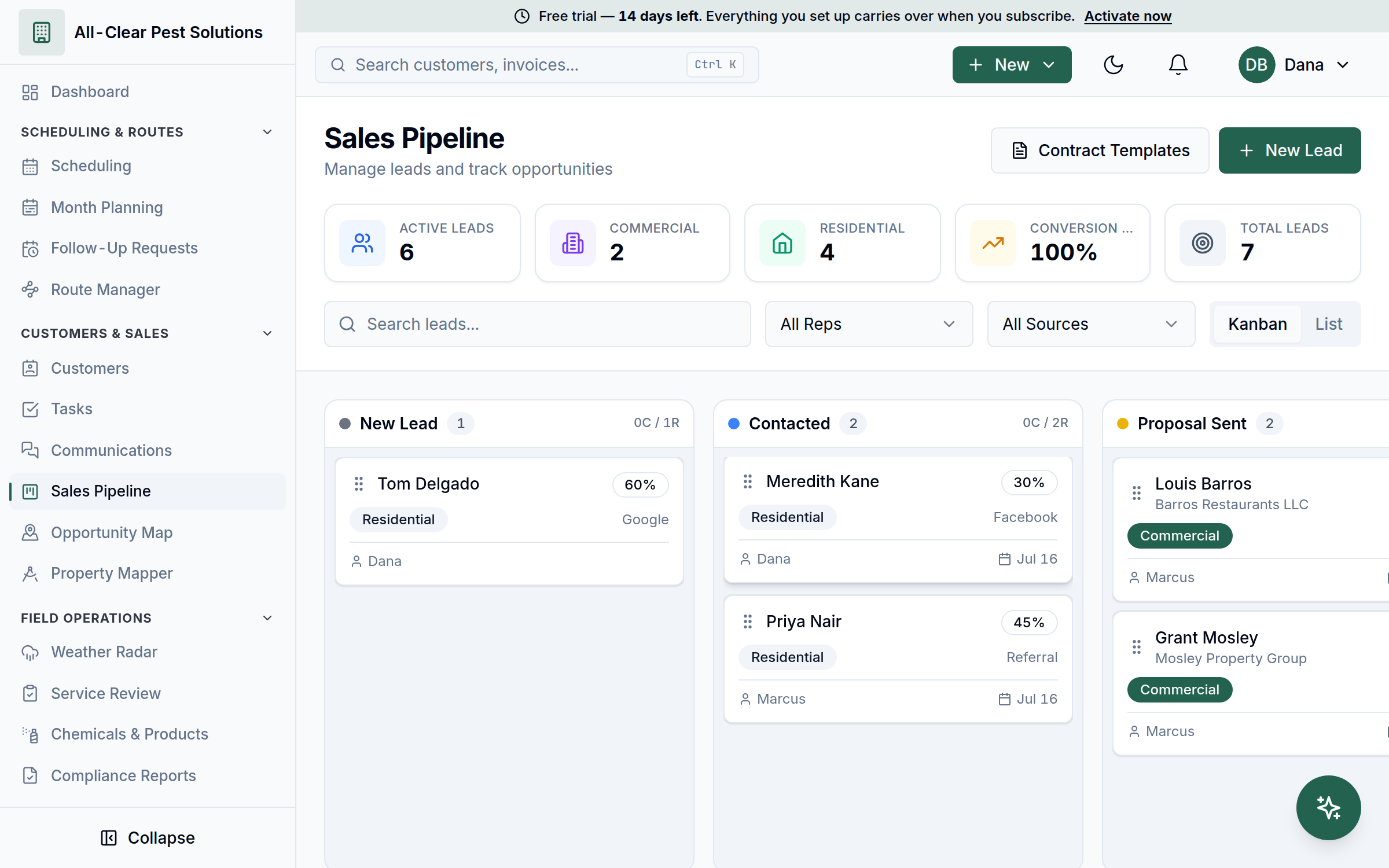The image size is (1389, 868).
Task: Open Property Mapper
Action: pos(148,573)
